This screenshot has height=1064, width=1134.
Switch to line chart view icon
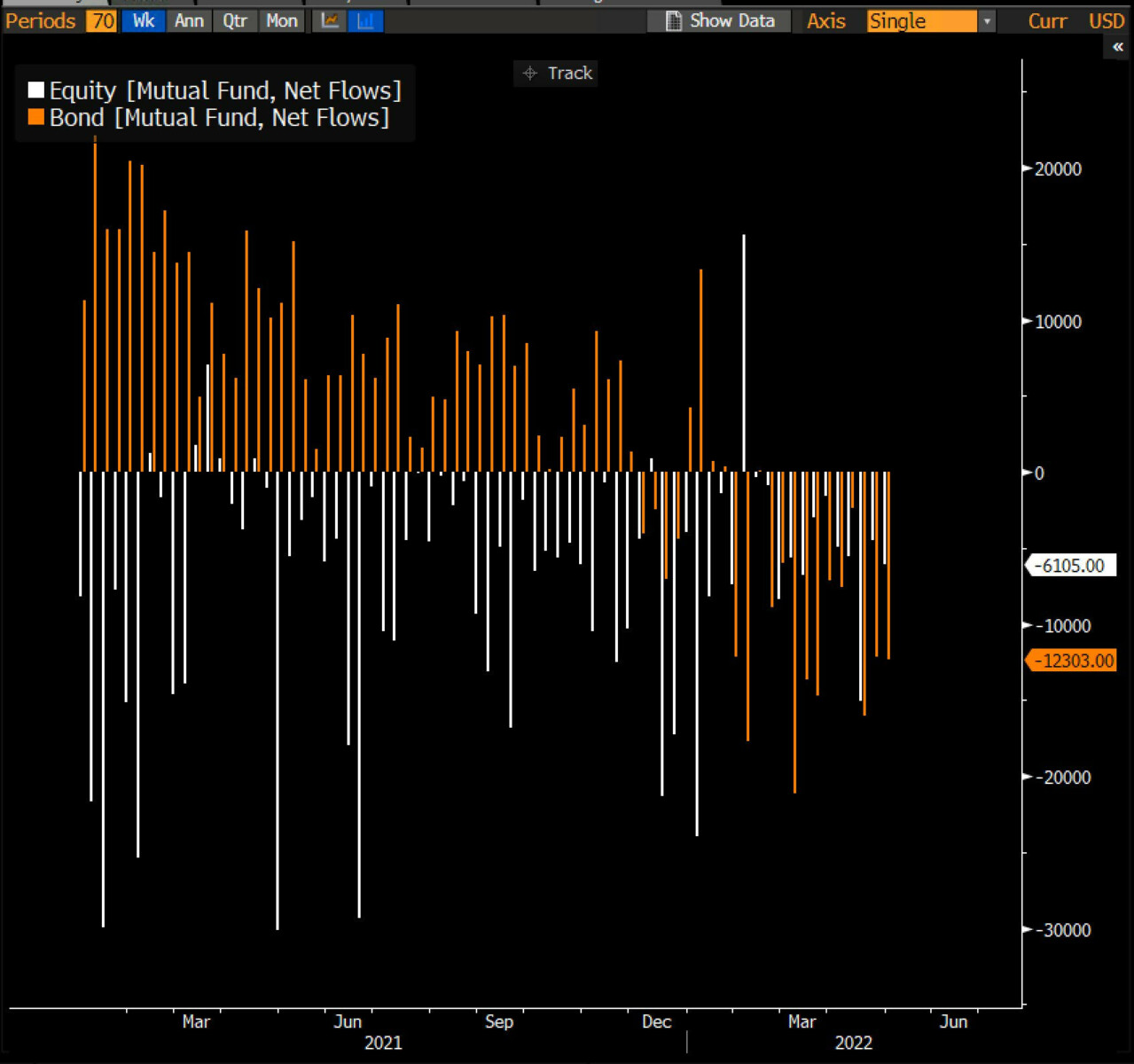[x=330, y=20]
